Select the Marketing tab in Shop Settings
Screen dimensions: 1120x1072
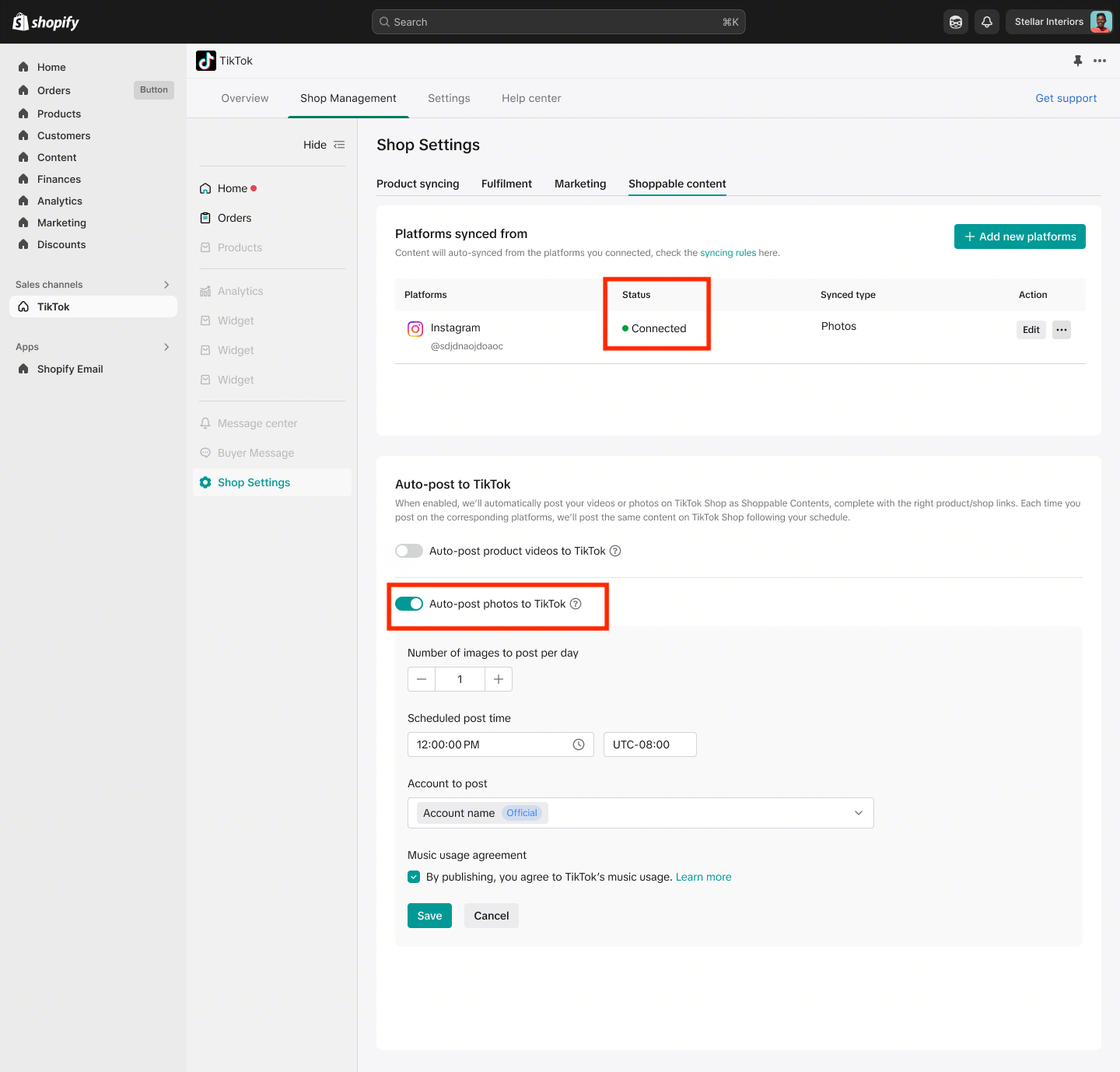click(x=580, y=184)
